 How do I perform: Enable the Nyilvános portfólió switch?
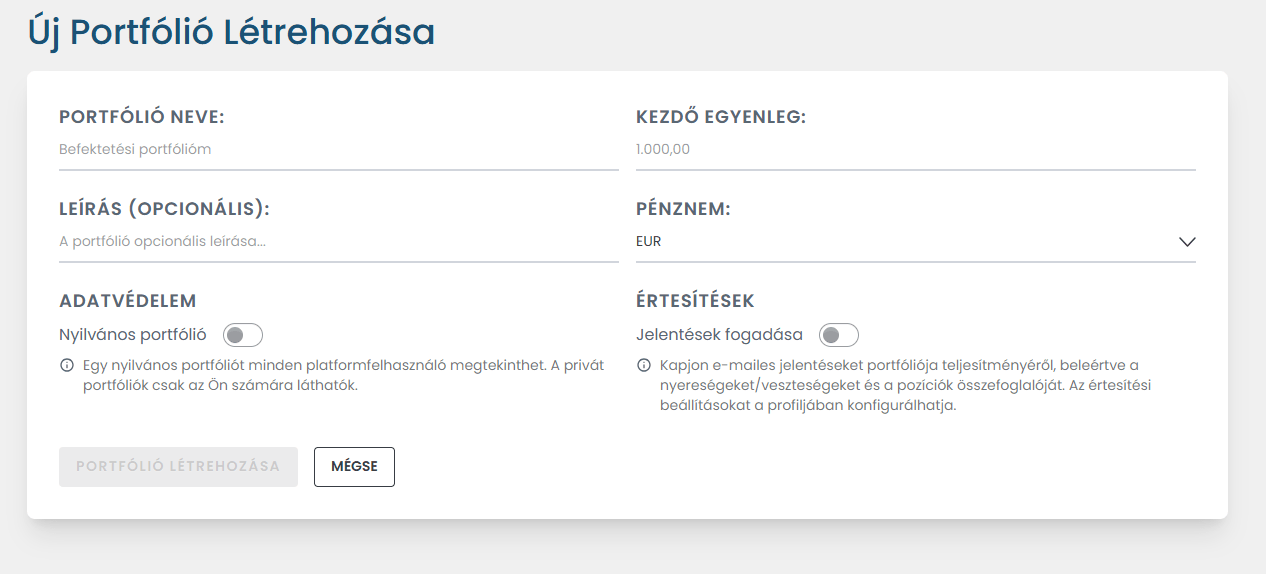coord(242,335)
